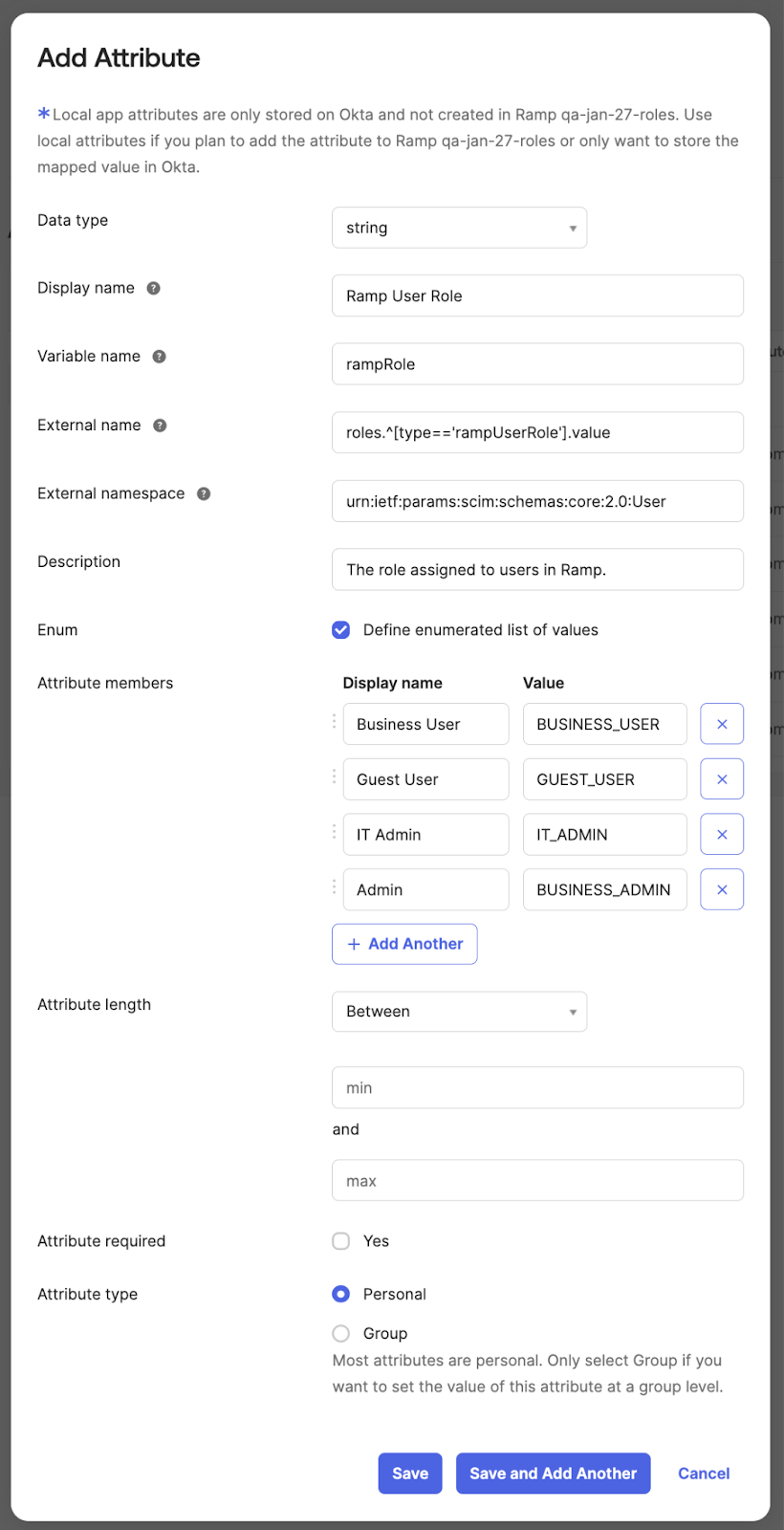The image size is (784, 1530).
Task: Click the Value column header
Action: click(x=543, y=683)
